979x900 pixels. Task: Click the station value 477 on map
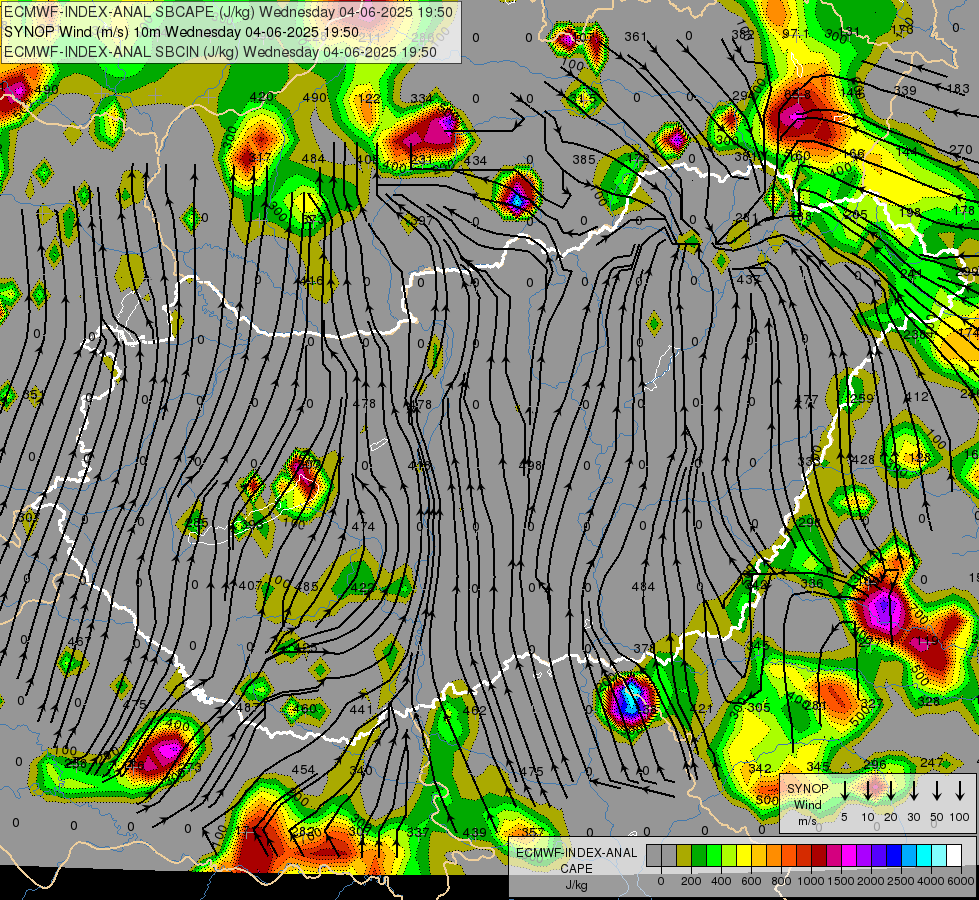(806, 400)
